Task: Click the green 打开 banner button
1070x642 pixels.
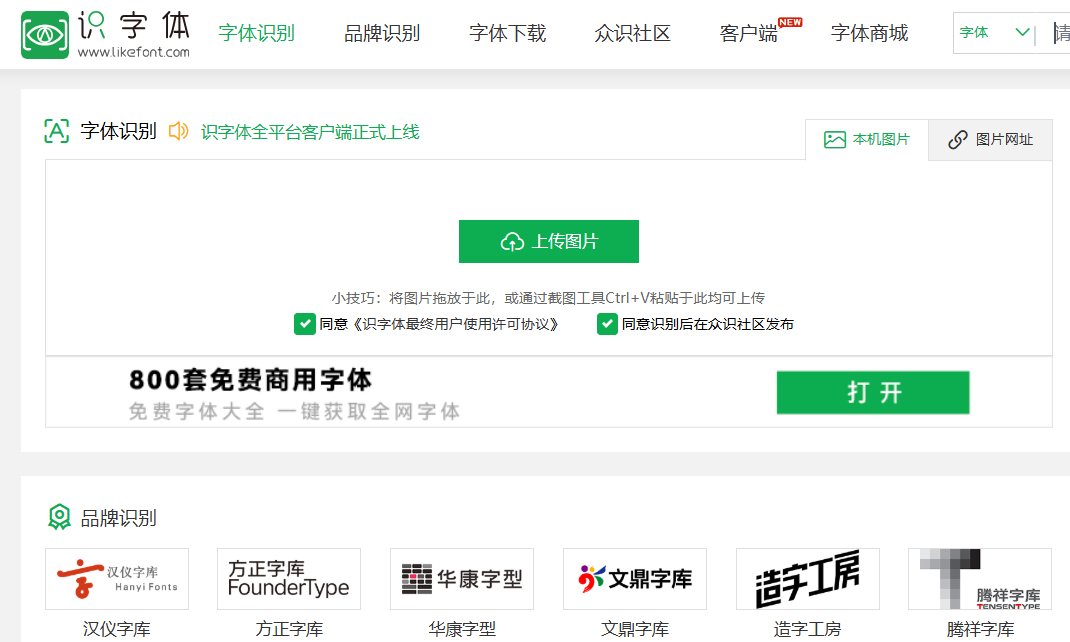Action: [x=873, y=393]
